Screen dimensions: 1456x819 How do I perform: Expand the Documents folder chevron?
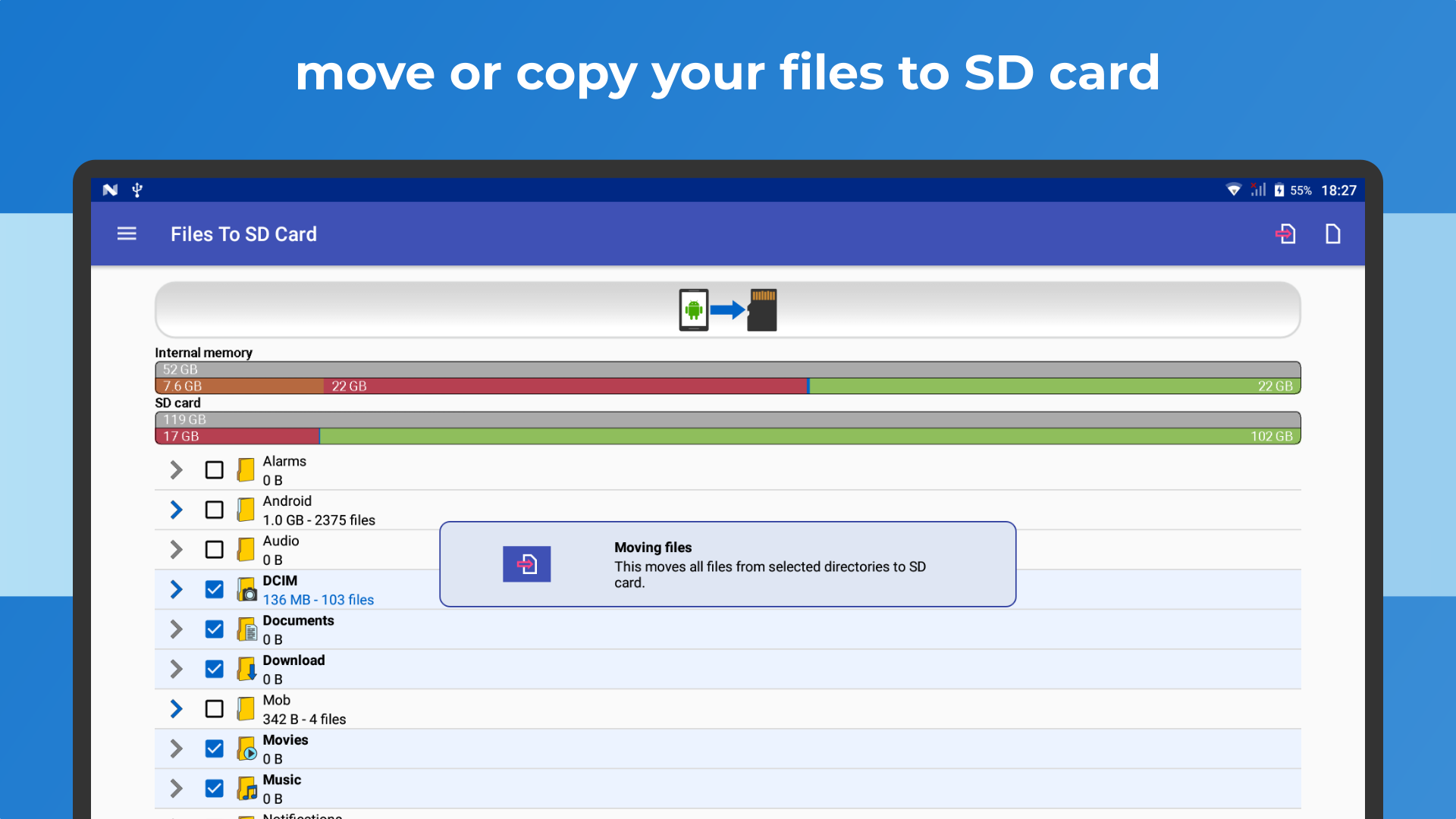click(x=176, y=629)
